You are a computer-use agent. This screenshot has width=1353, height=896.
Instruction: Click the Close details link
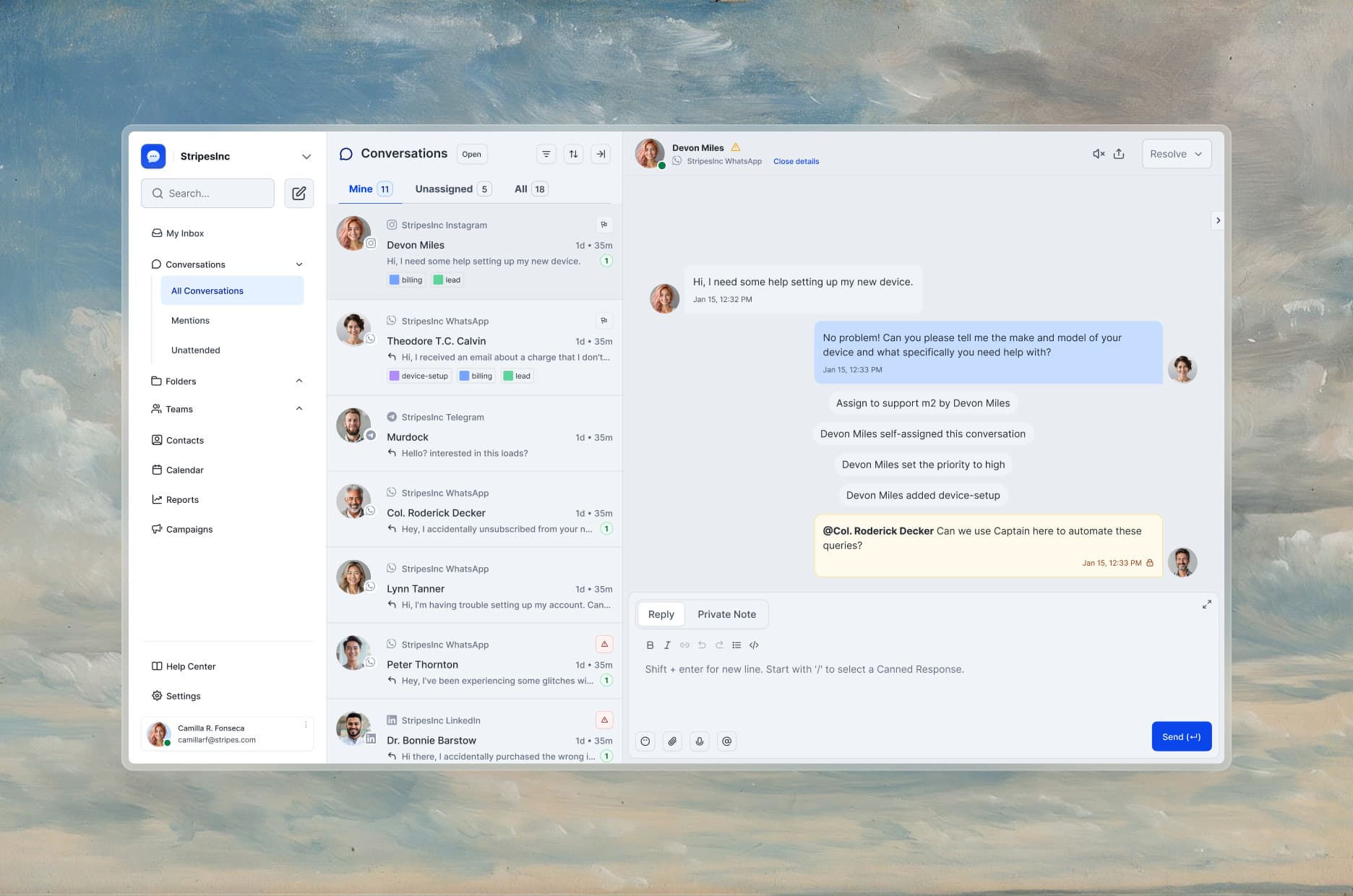pos(796,161)
